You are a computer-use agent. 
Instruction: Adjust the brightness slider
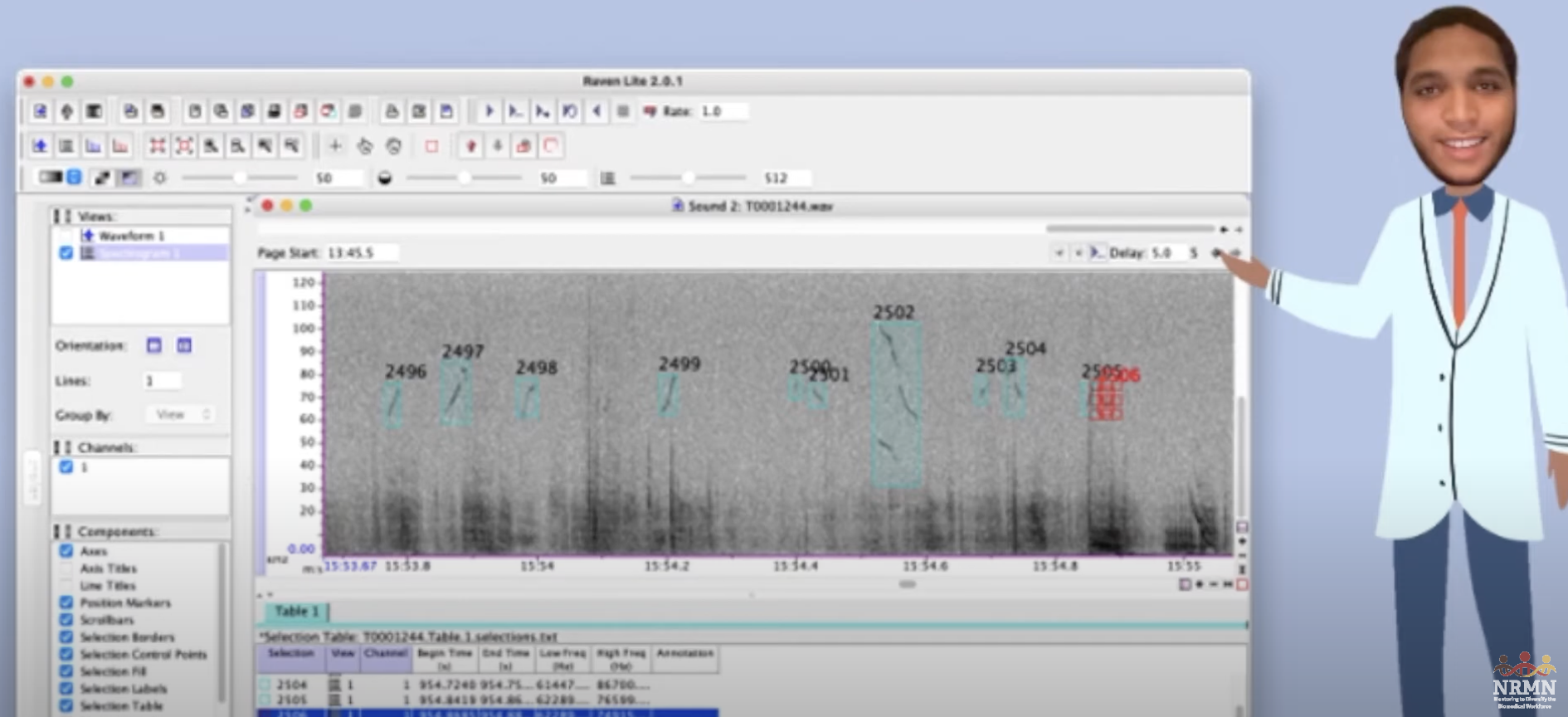[240, 178]
